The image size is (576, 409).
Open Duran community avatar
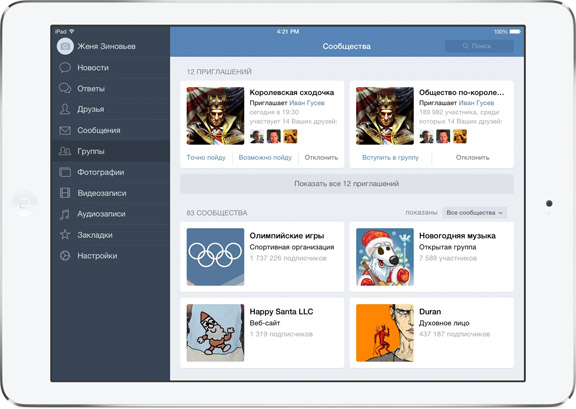(385, 333)
